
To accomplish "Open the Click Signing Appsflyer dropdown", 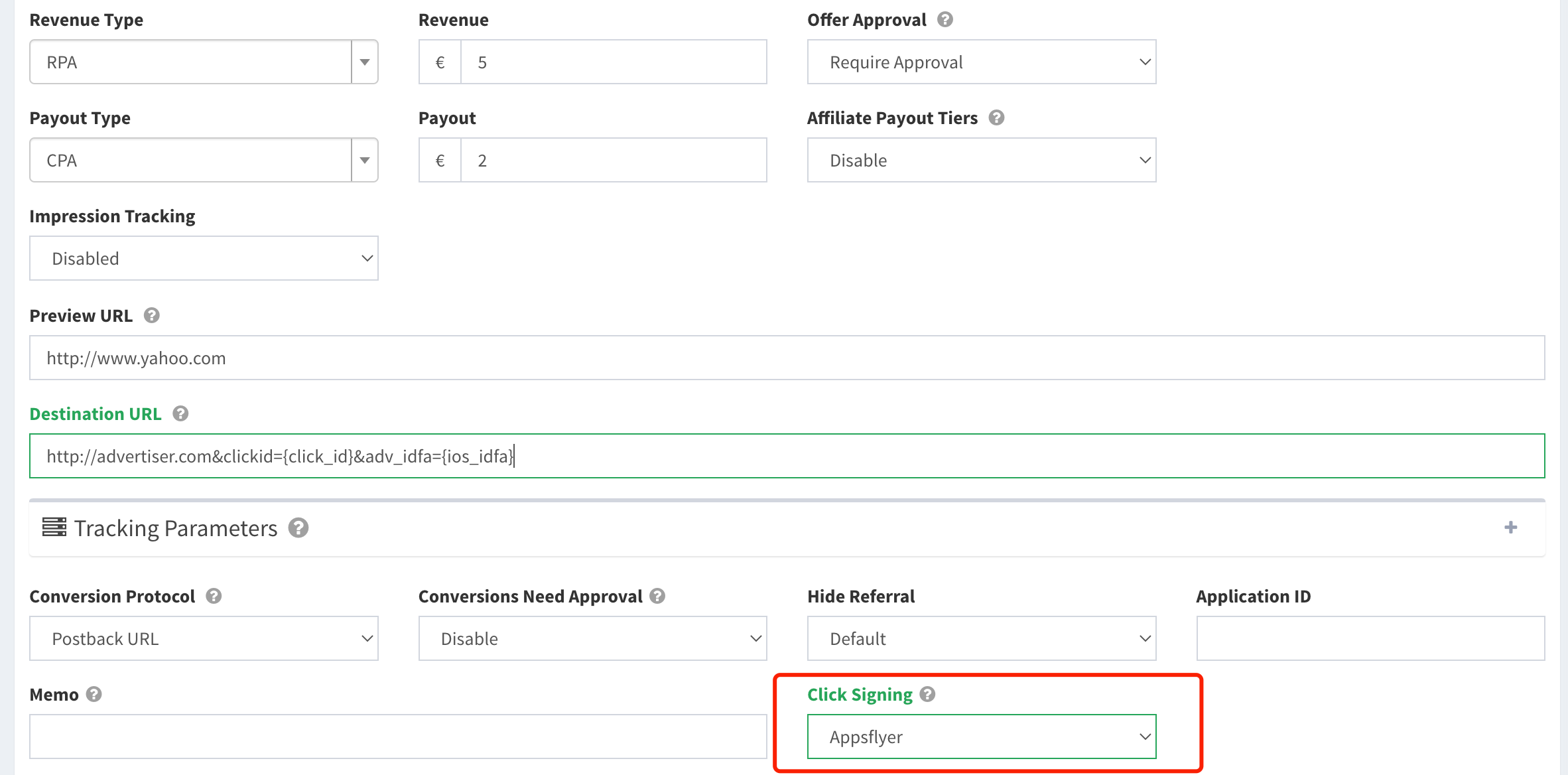I will 982,737.
